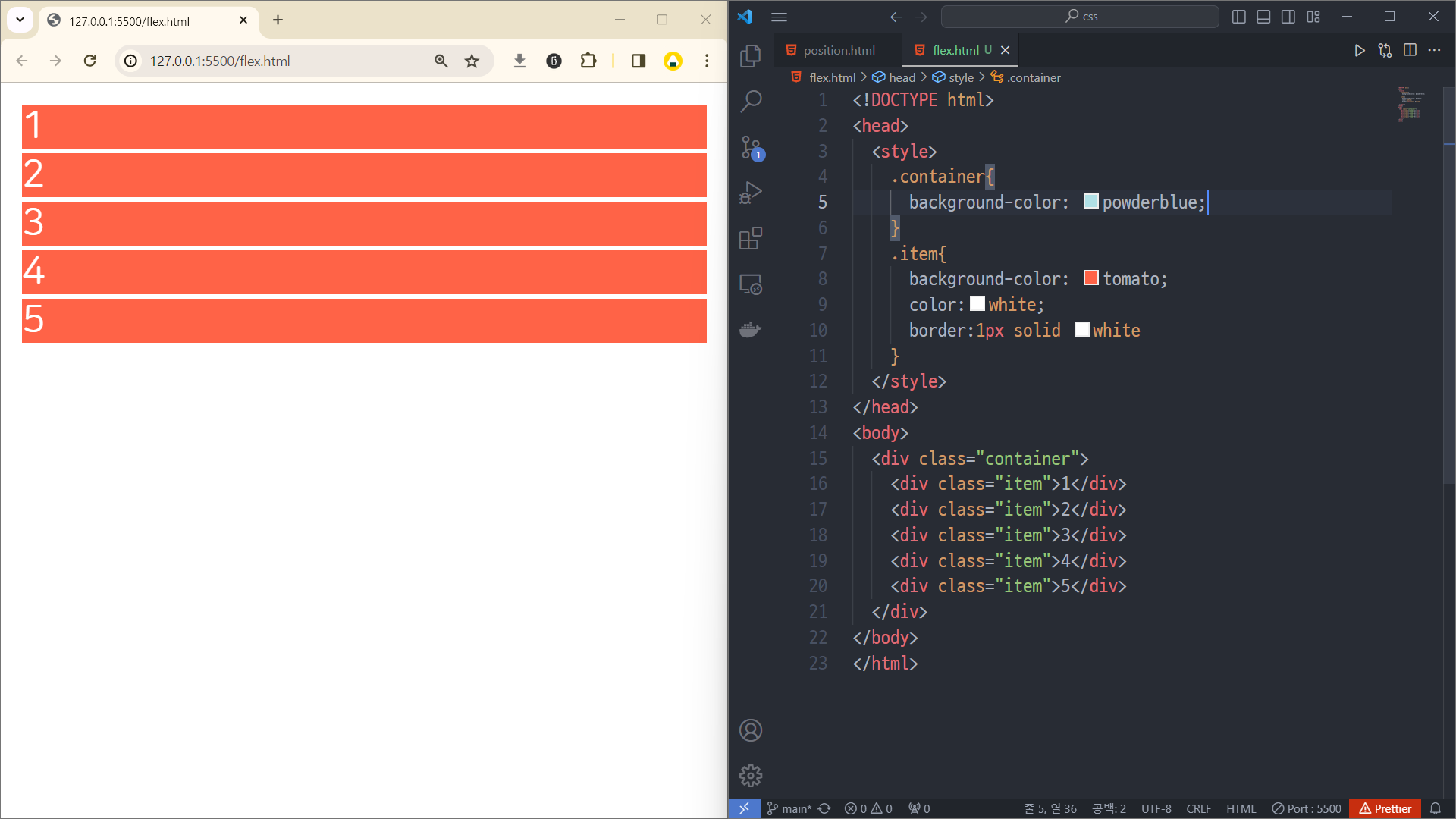Open the Explorer view in activity bar

tap(750, 55)
